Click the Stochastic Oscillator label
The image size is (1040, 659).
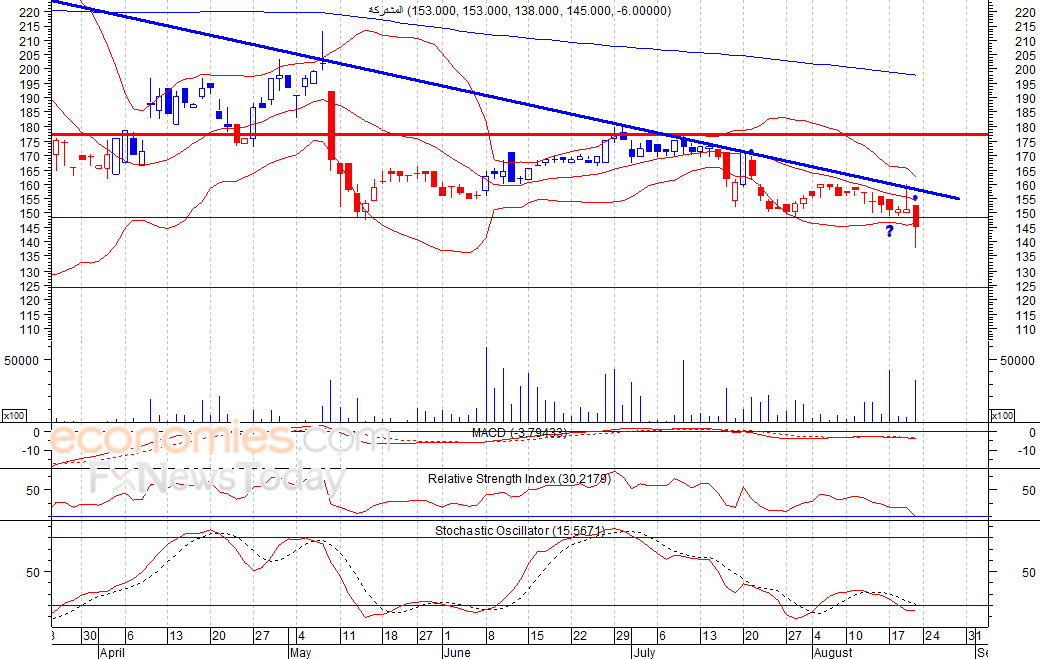pyautogui.click(x=519, y=530)
